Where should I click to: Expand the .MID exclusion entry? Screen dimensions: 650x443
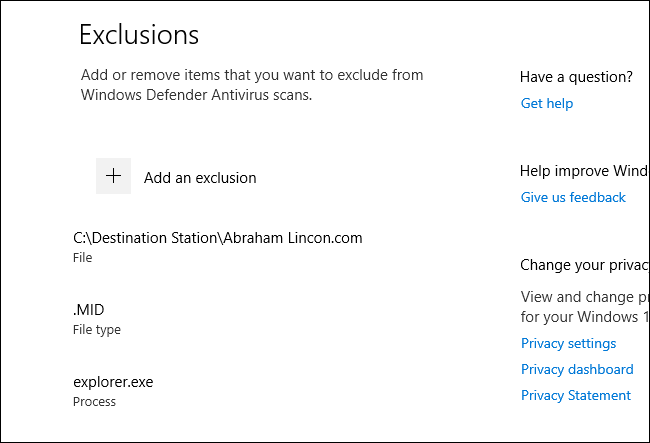(90, 310)
